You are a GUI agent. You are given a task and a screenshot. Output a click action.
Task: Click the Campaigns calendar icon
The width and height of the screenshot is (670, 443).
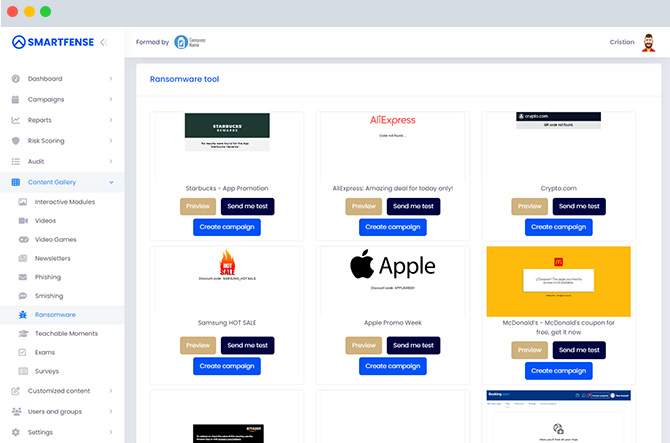15,100
